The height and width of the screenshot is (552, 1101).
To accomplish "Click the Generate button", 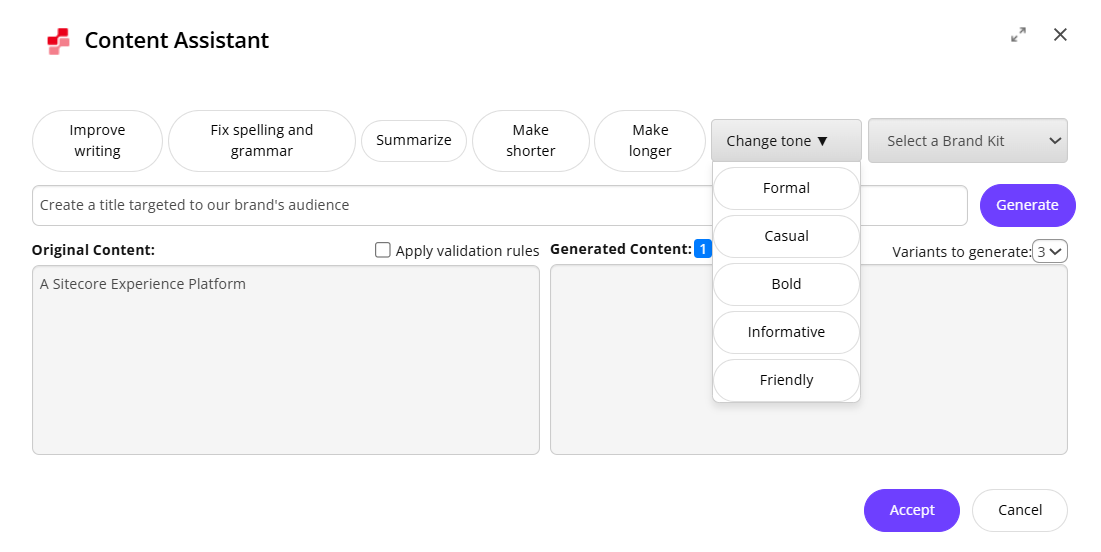I will [x=1027, y=205].
